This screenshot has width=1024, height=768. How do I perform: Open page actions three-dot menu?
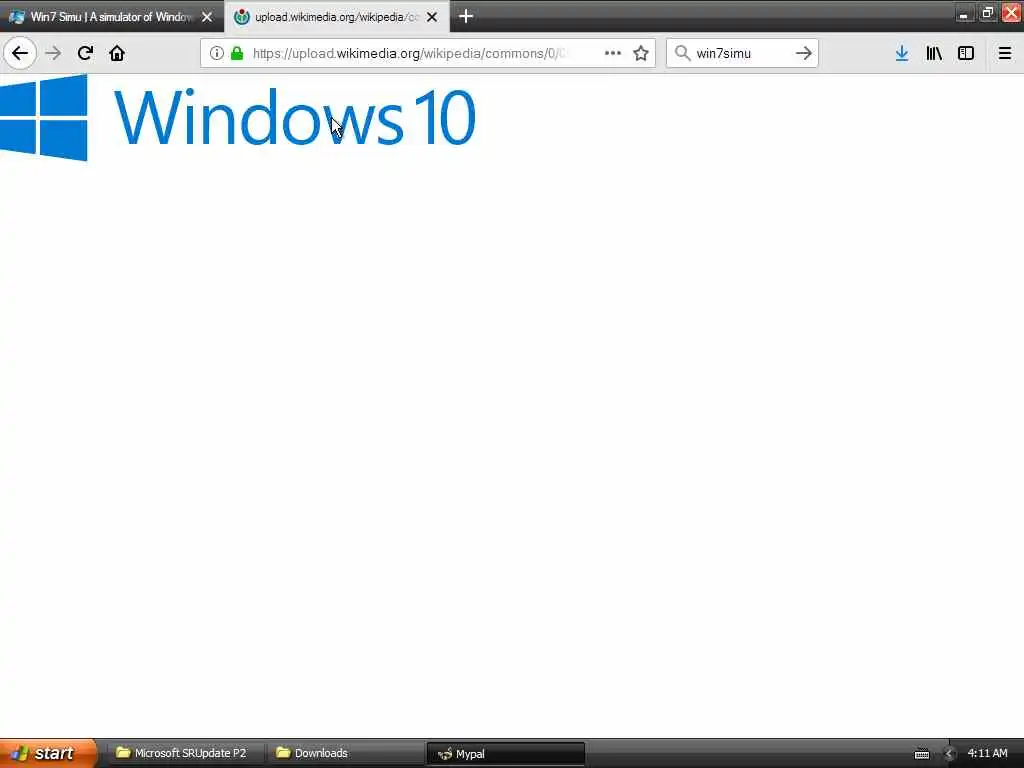pyautogui.click(x=613, y=53)
